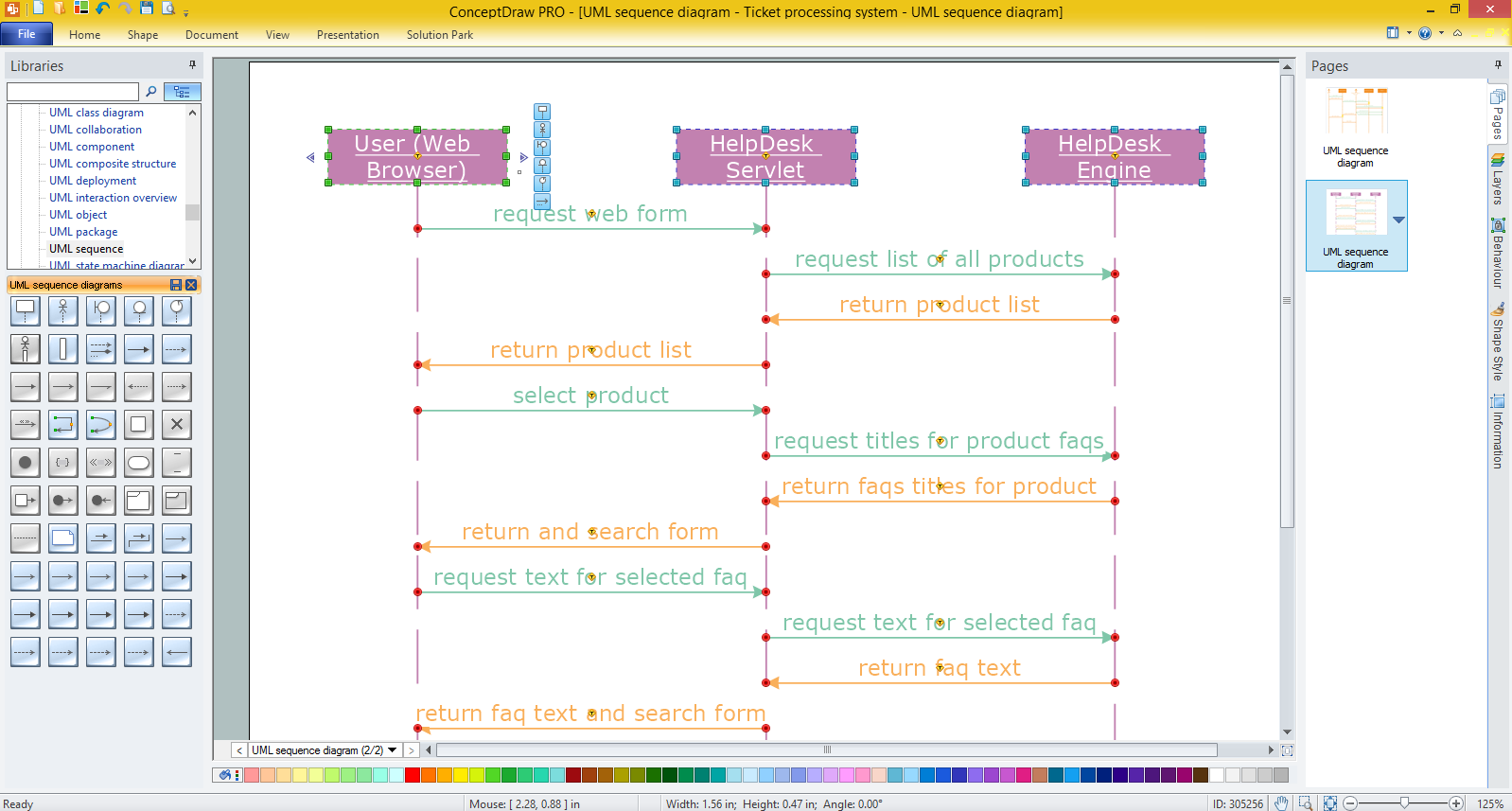Select the destruction X shape
Viewport: 1512px width, 811px height.
[x=177, y=425]
